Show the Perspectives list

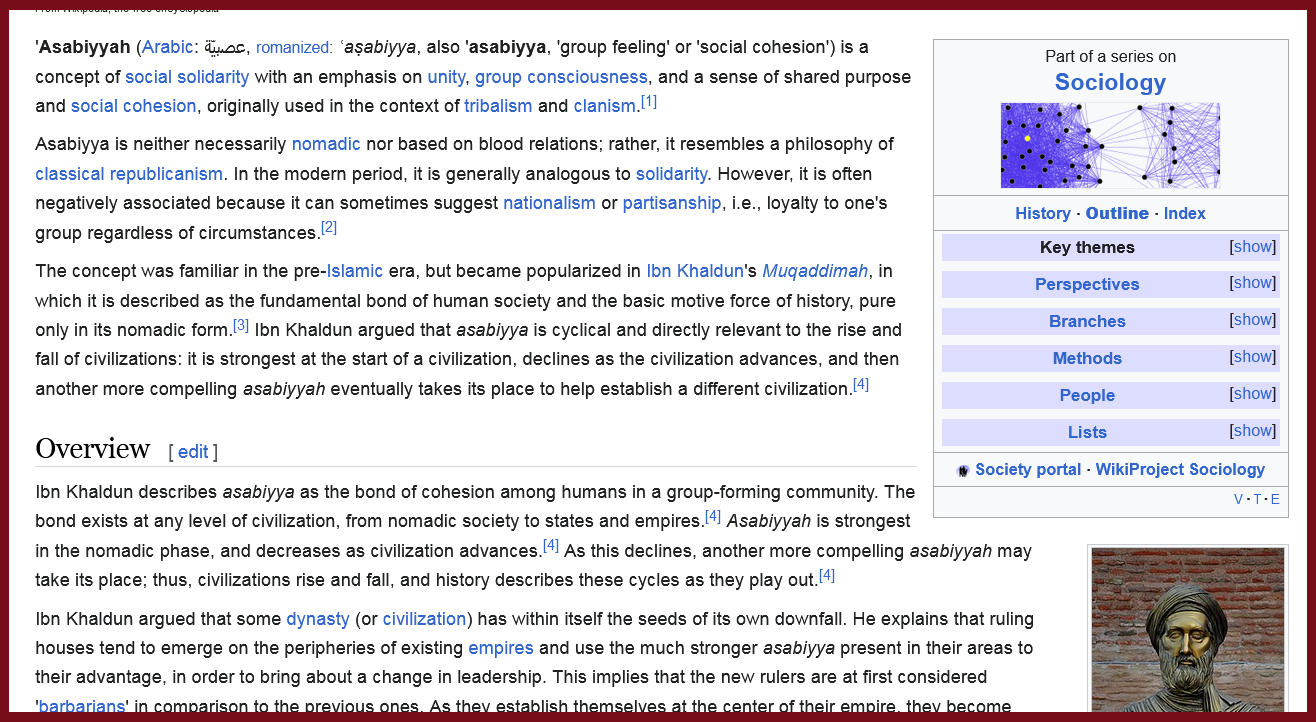pyautogui.click(x=1252, y=283)
